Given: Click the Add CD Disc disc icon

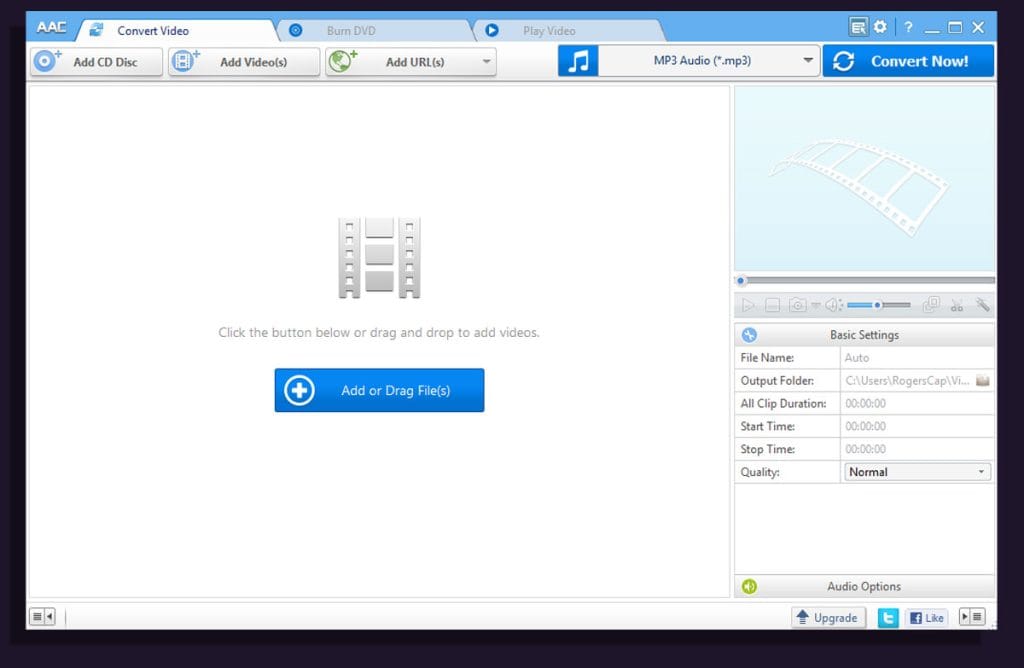Looking at the screenshot, I should (46, 61).
